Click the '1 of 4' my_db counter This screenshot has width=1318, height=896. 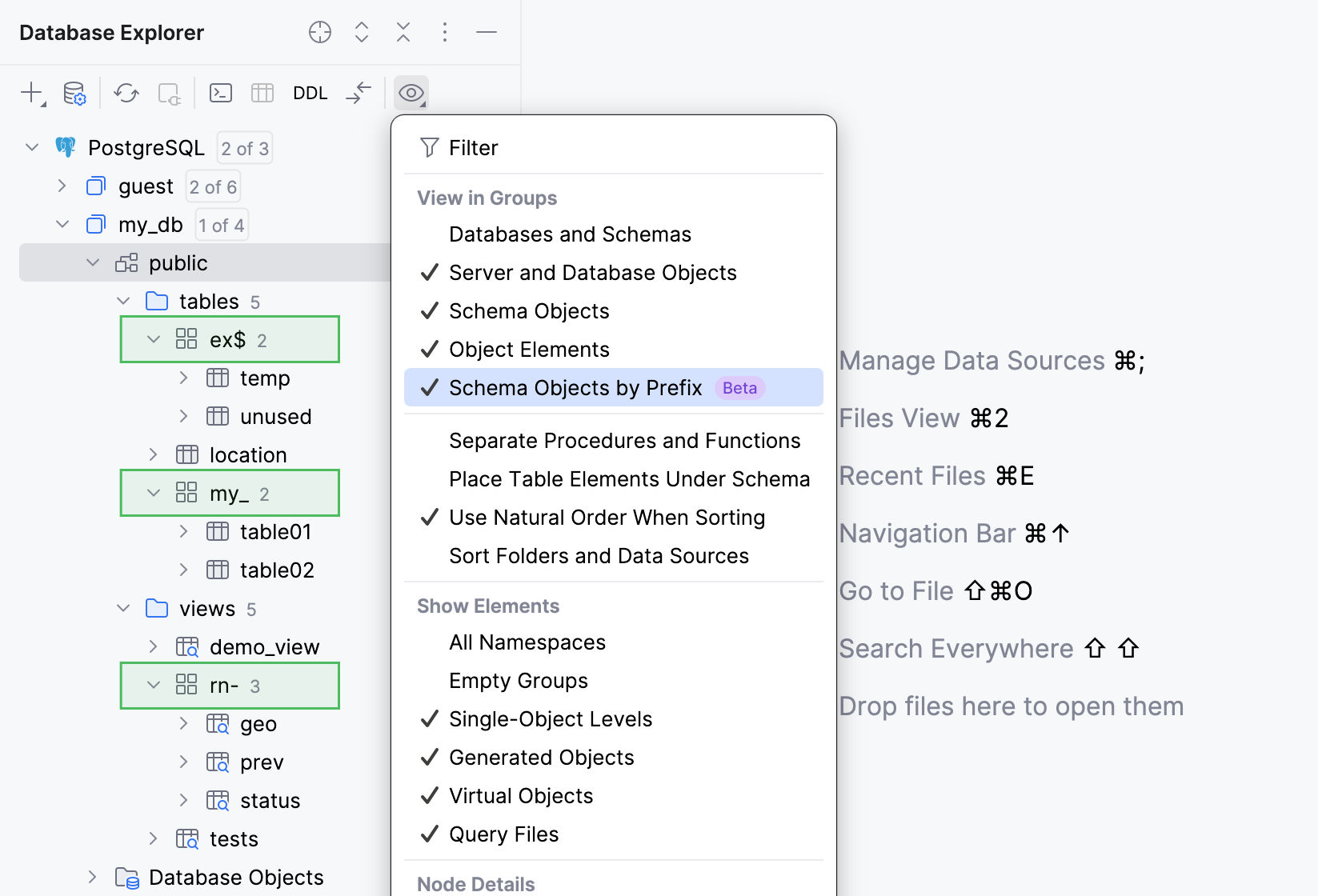point(222,225)
